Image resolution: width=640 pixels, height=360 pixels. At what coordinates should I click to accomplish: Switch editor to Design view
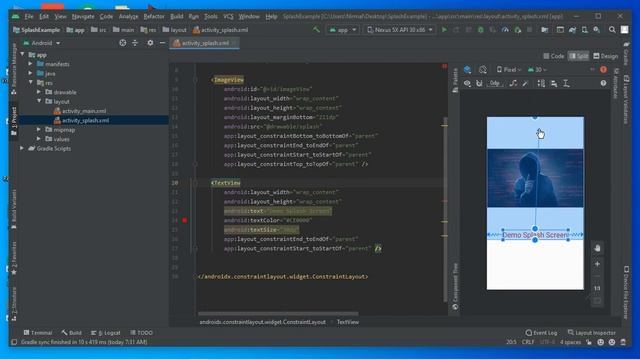click(x=606, y=56)
